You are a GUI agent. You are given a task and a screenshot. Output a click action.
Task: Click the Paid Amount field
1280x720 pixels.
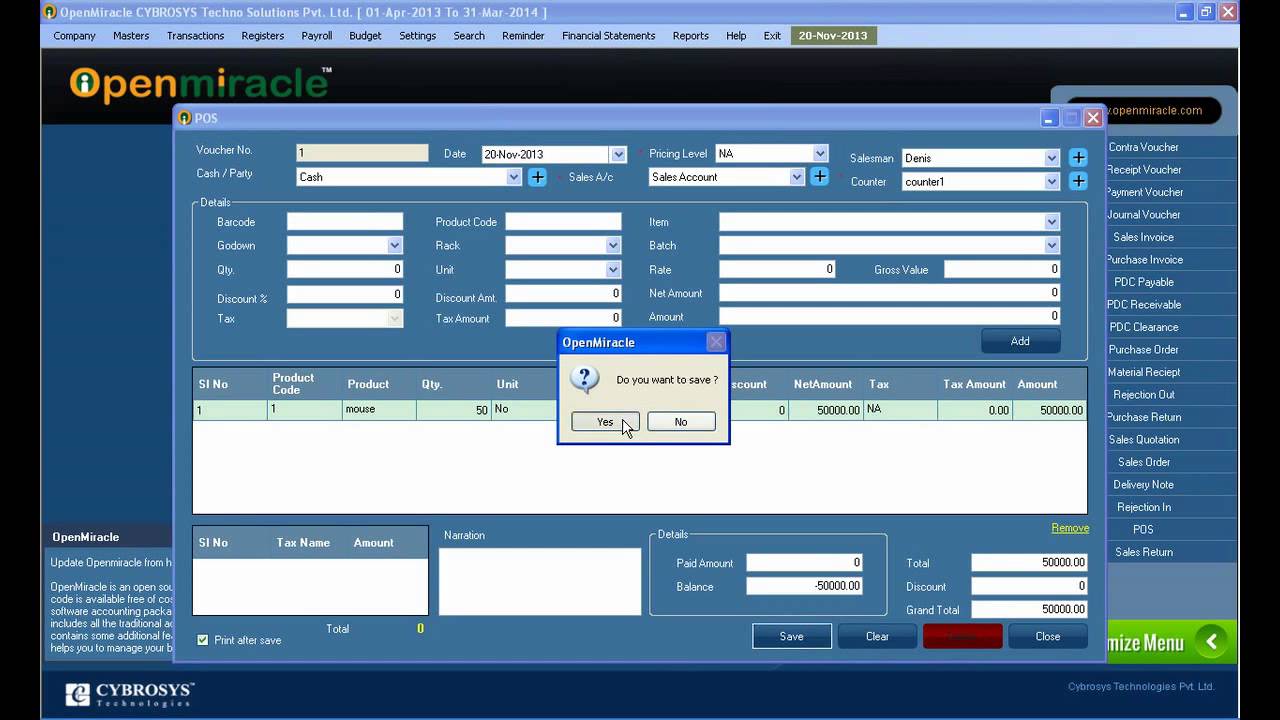(x=804, y=563)
